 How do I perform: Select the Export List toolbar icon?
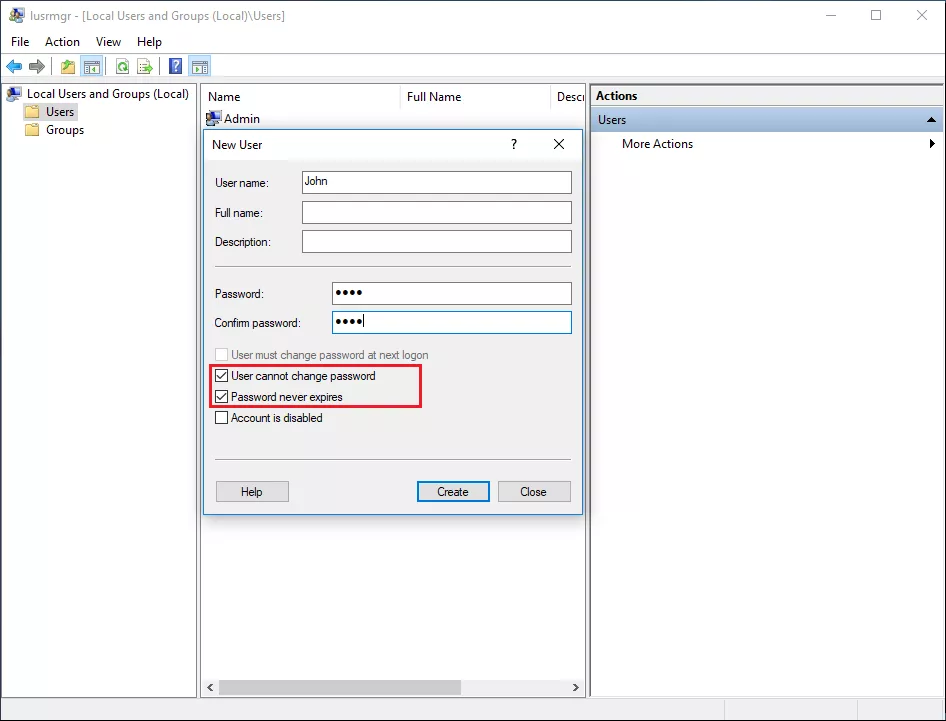[144, 66]
